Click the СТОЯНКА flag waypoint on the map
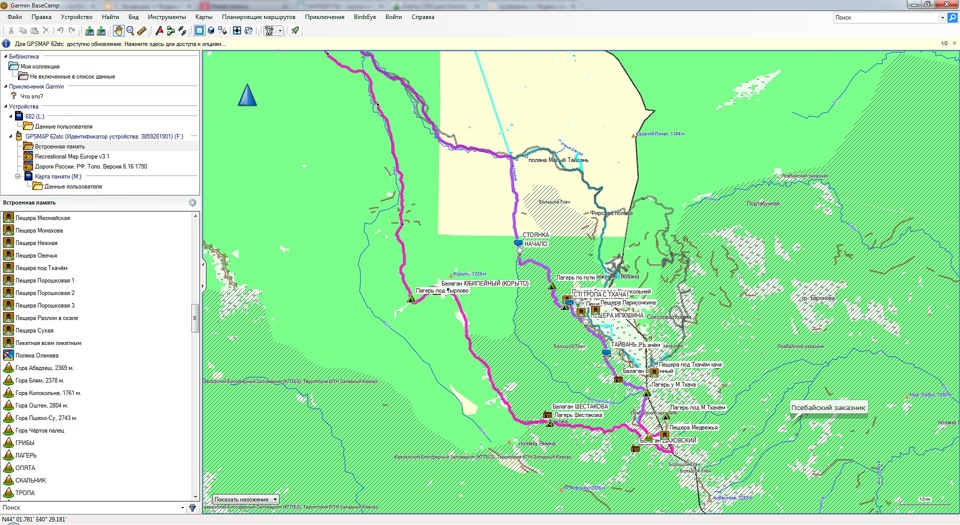Image resolution: width=960 pixels, height=525 pixels. click(x=518, y=243)
